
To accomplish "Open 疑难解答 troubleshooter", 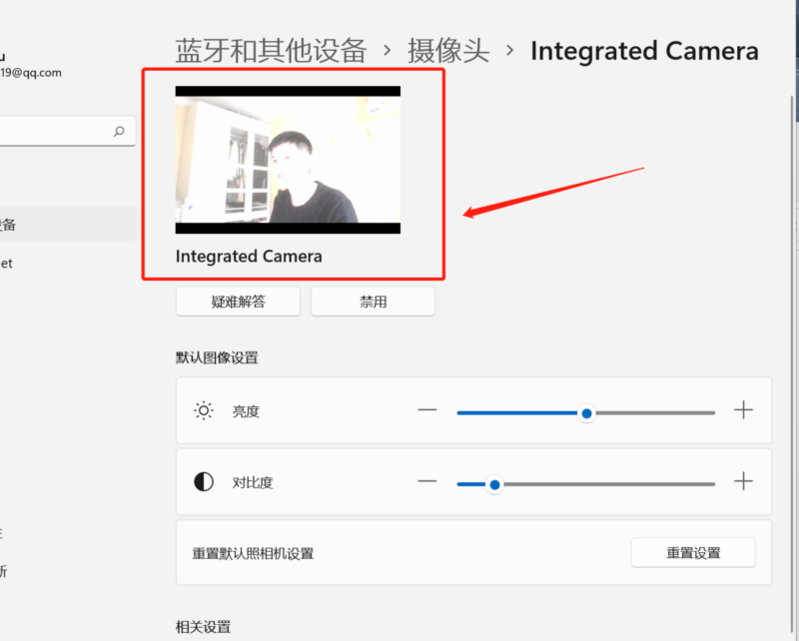I will click(x=238, y=301).
